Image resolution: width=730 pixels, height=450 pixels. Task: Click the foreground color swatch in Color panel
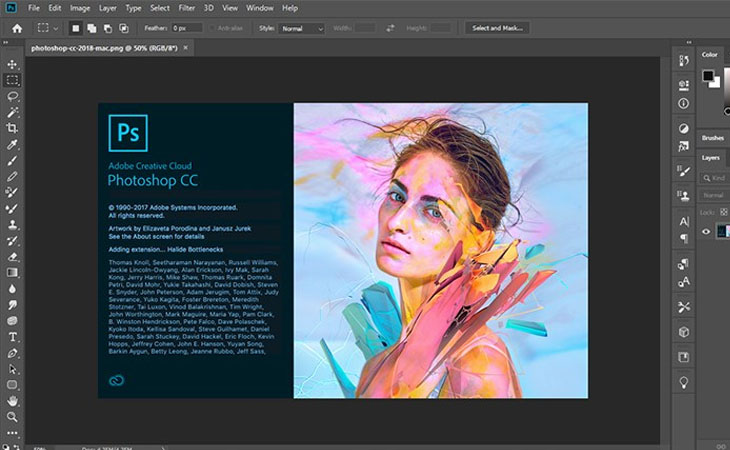pyautogui.click(x=708, y=75)
